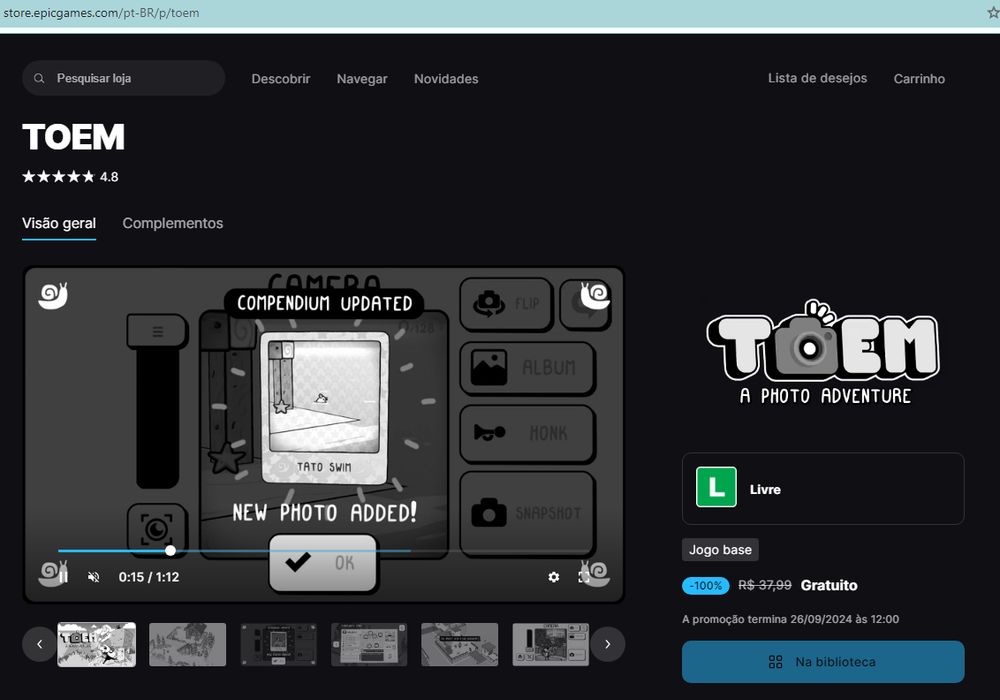Click the promotion end date text
The width and height of the screenshot is (1000, 700).
[790, 619]
